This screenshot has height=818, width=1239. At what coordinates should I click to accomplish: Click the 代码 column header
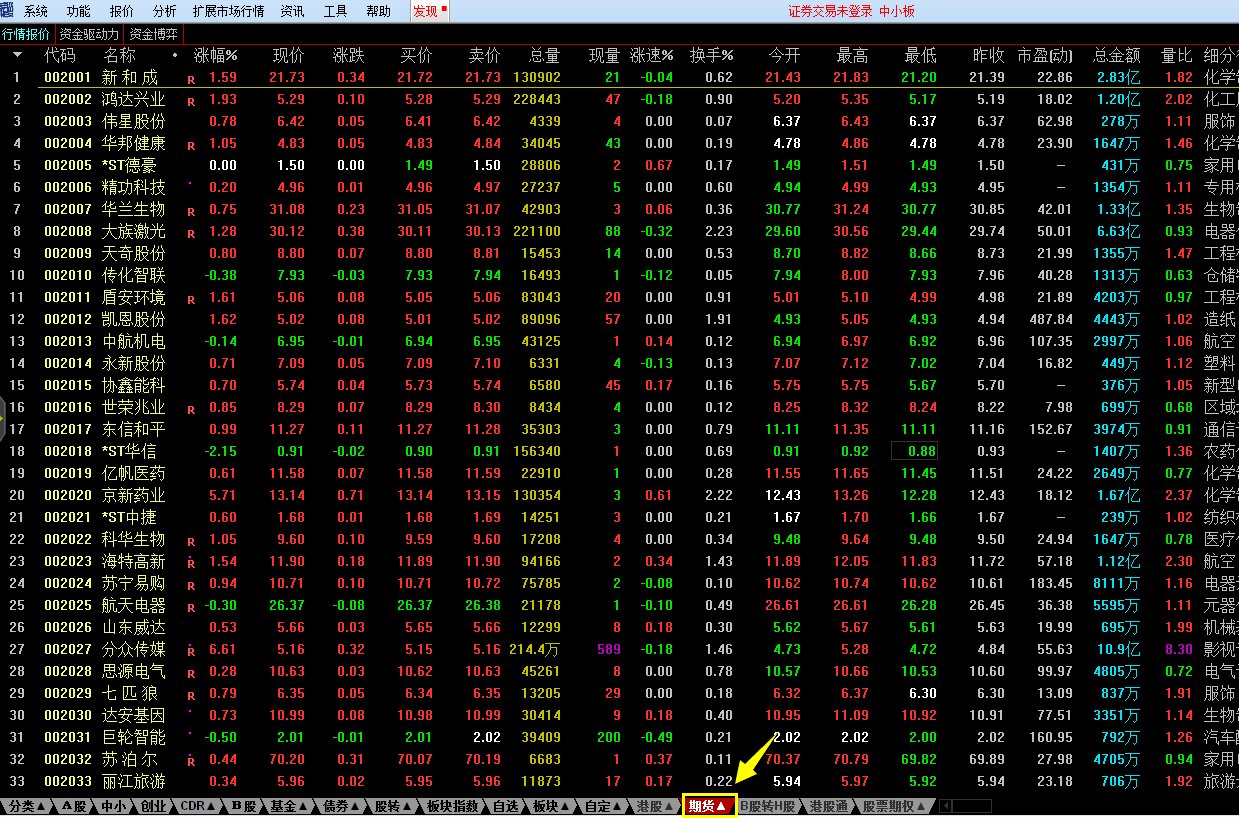60,55
